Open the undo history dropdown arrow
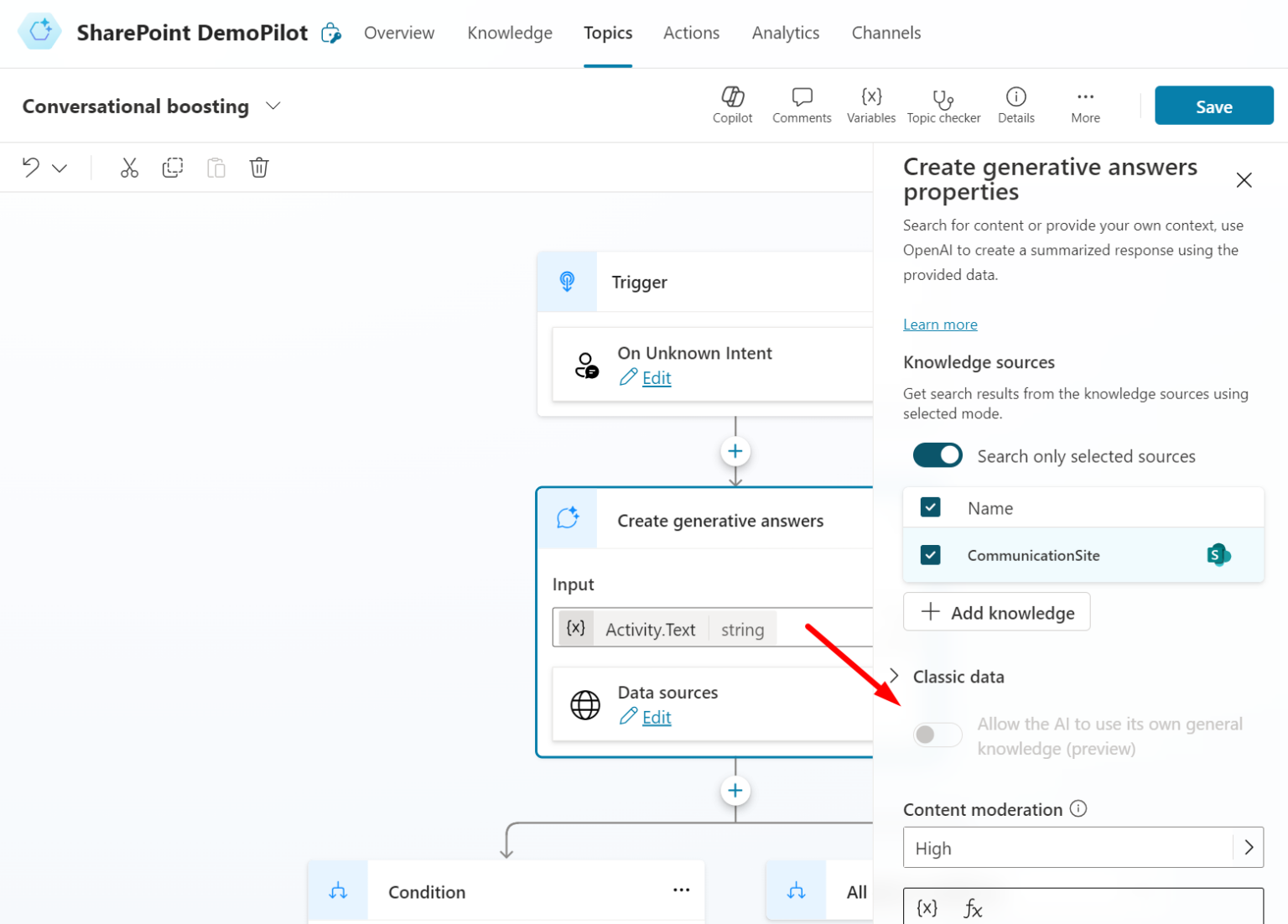1288x924 pixels. tap(58, 168)
